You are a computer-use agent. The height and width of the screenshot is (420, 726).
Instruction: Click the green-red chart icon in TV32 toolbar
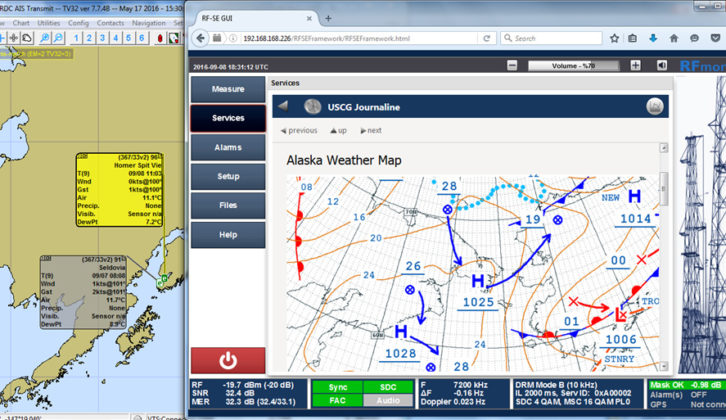(x=174, y=38)
